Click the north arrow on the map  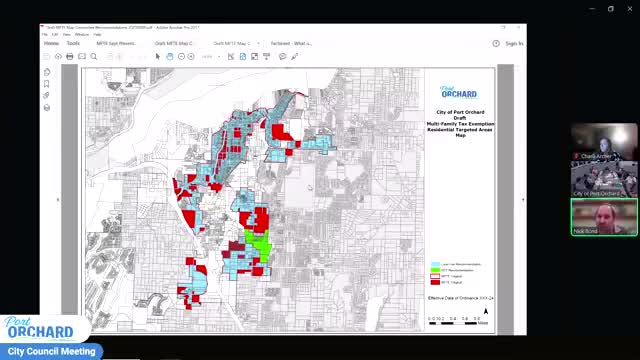coord(486,311)
